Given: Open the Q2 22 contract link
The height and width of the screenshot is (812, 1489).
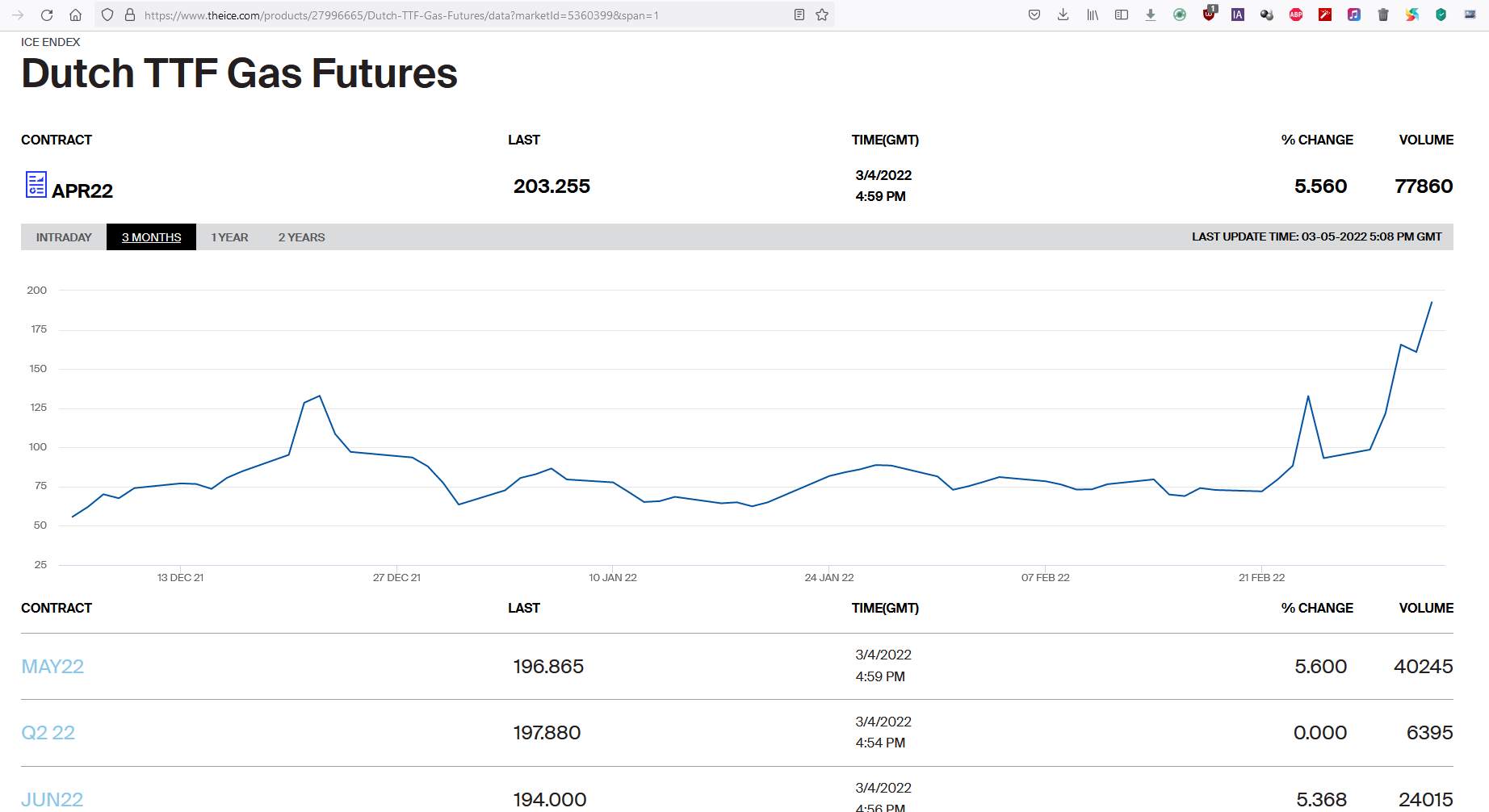Looking at the screenshot, I should (48, 733).
